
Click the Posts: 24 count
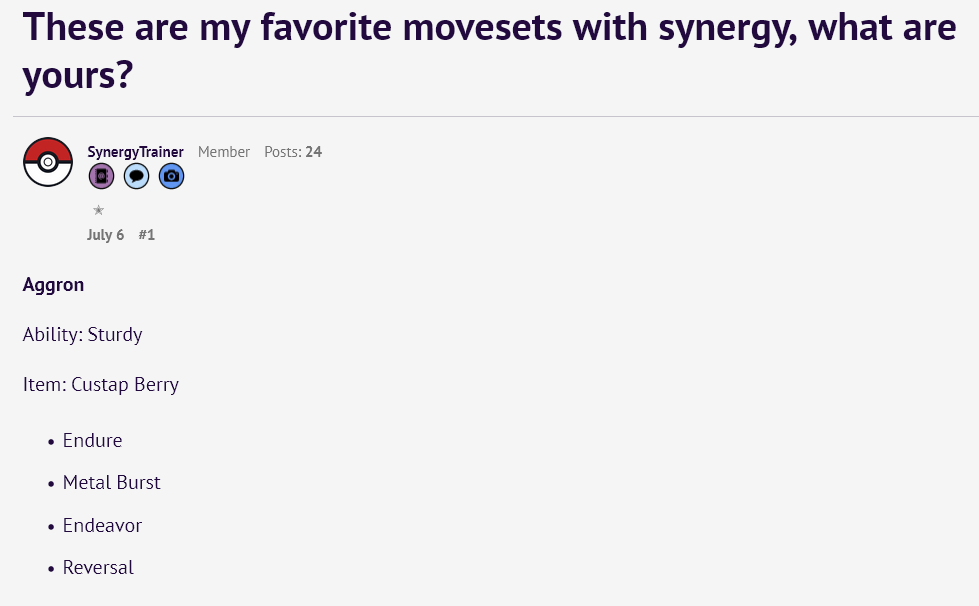[x=293, y=152]
